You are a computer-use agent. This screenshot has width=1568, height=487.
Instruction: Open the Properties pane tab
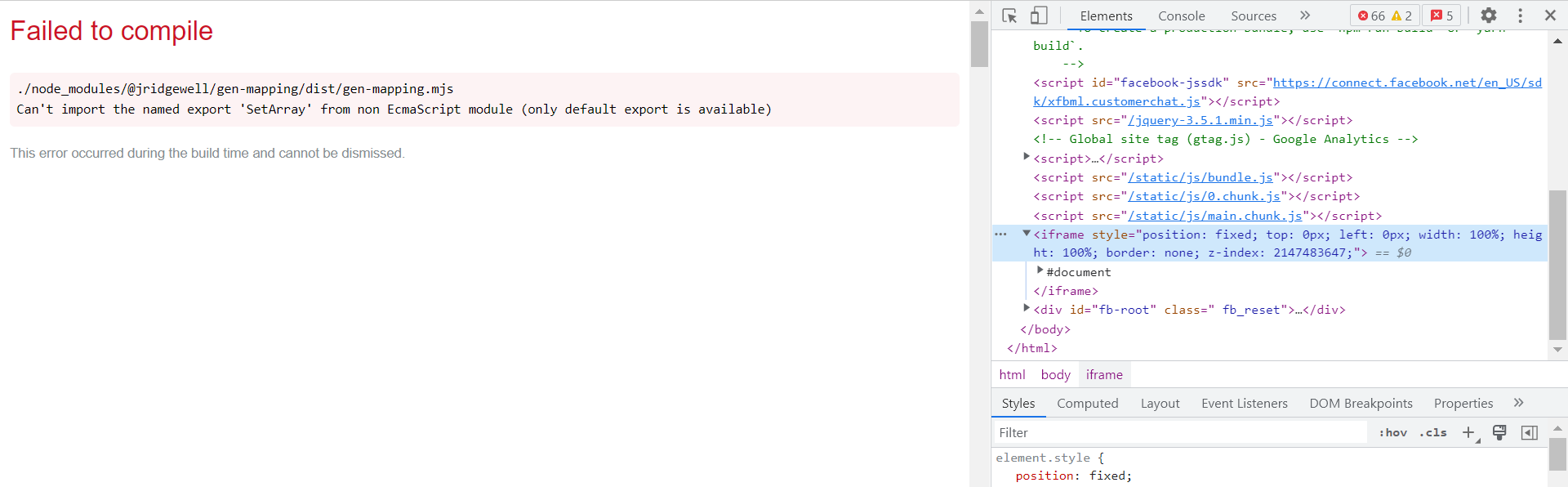coord(1463,403)
